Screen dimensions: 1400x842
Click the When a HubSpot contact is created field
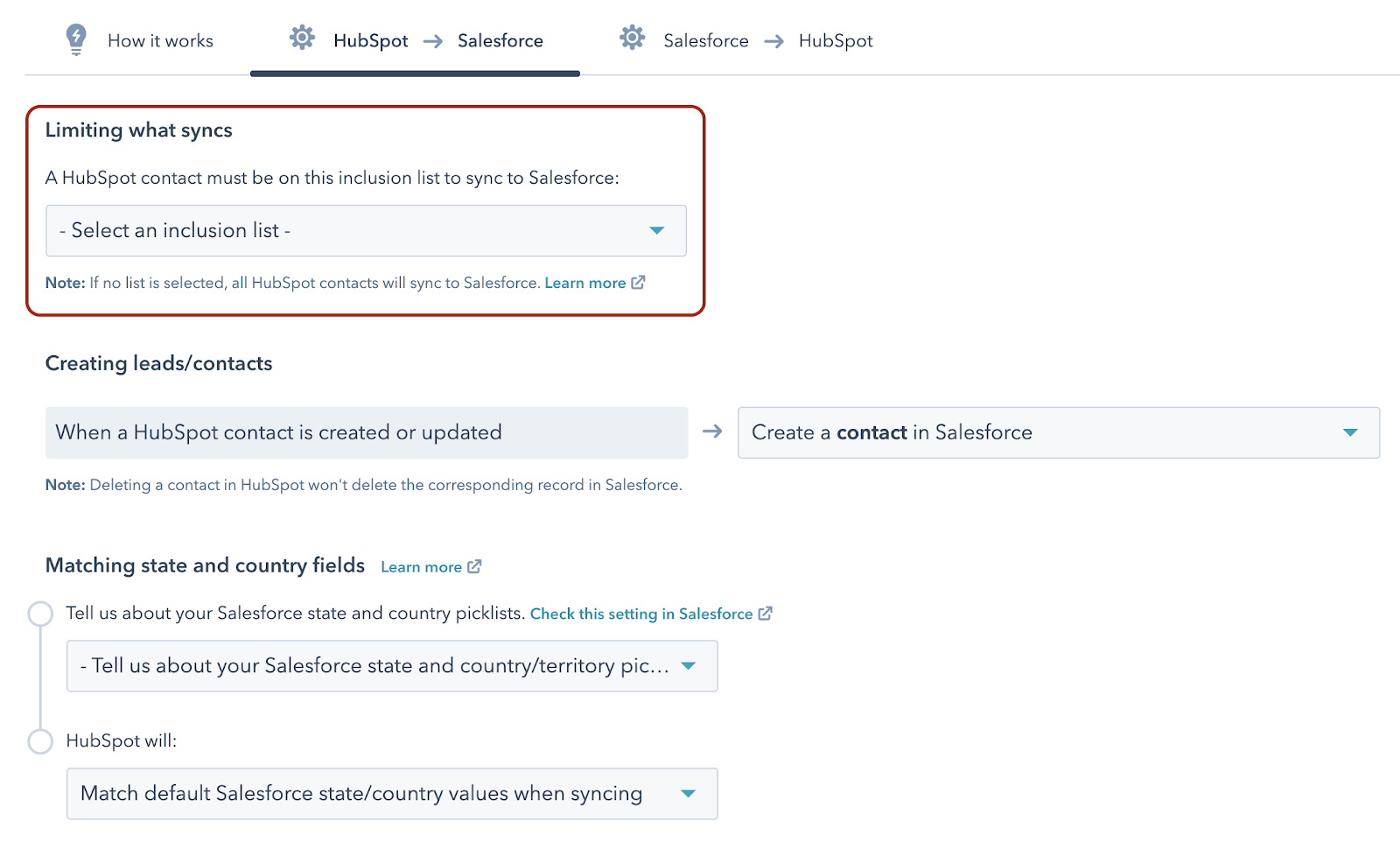click(x=367, y=432)
